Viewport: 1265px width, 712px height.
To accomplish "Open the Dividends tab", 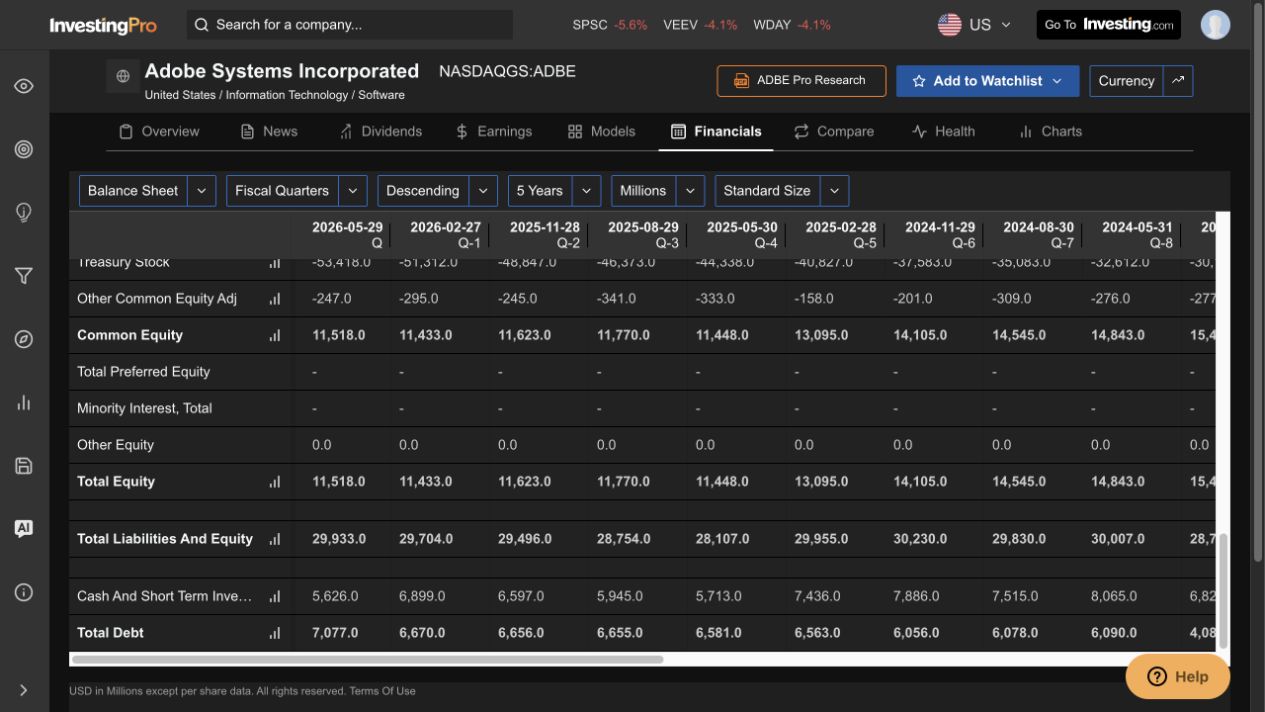I will [380, 131].
